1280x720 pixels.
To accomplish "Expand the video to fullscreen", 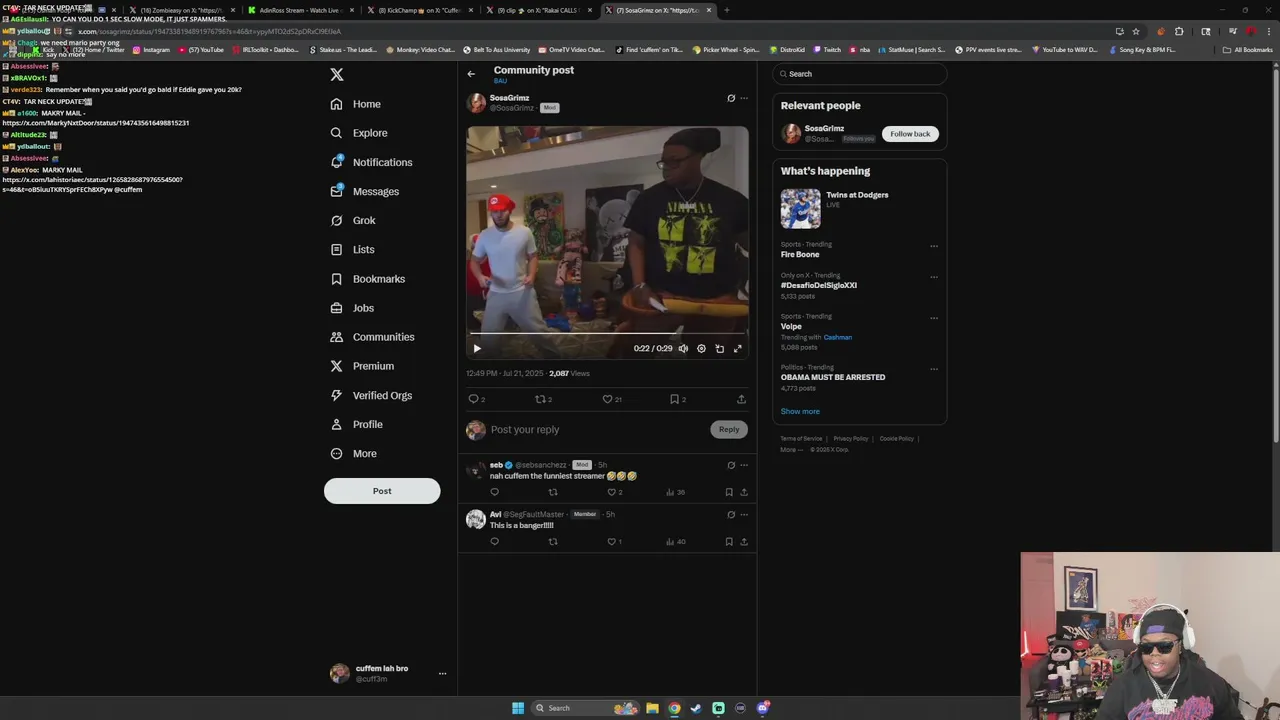I will [738, 349].
